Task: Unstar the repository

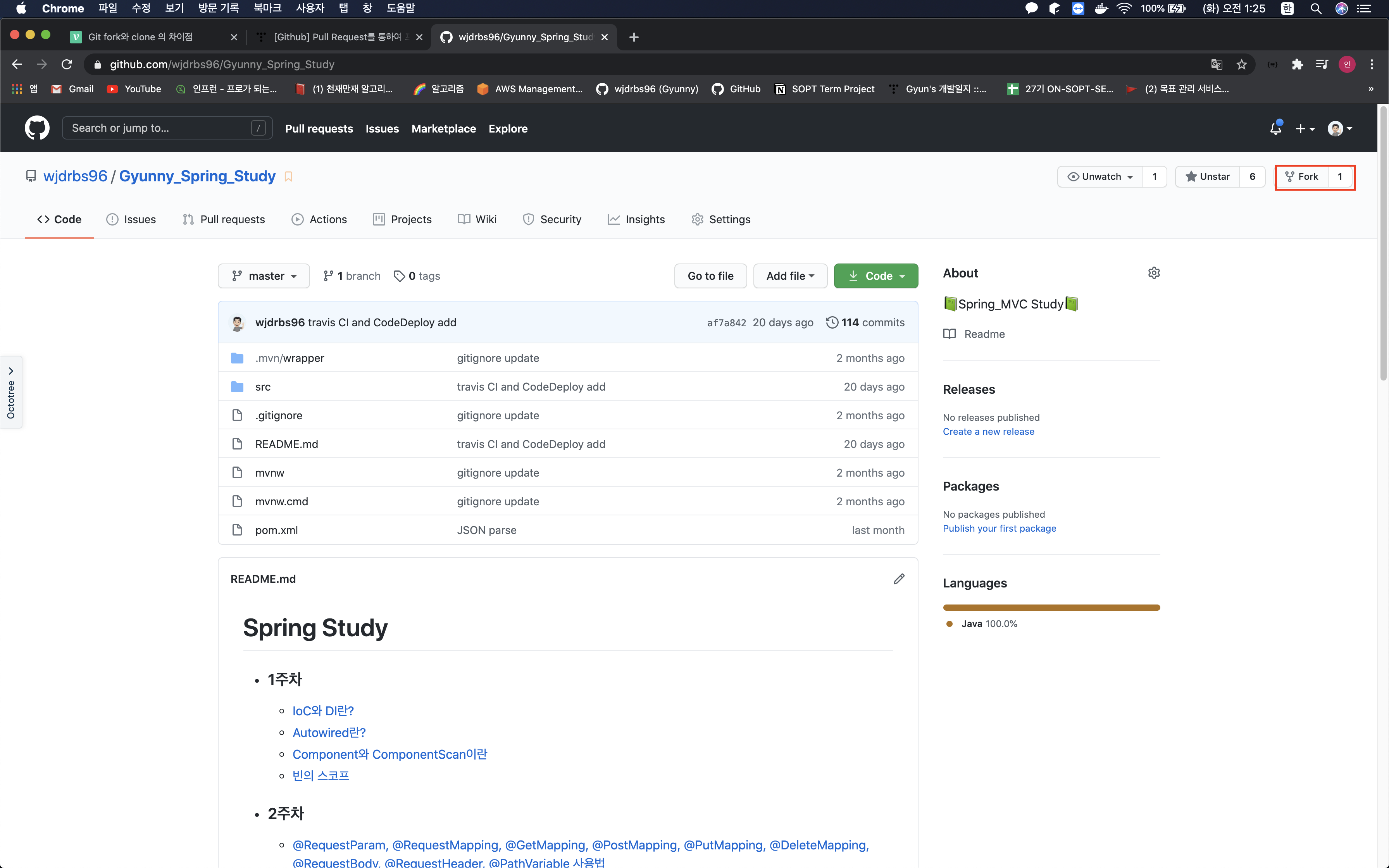Action: click(x=1208, y=177)
